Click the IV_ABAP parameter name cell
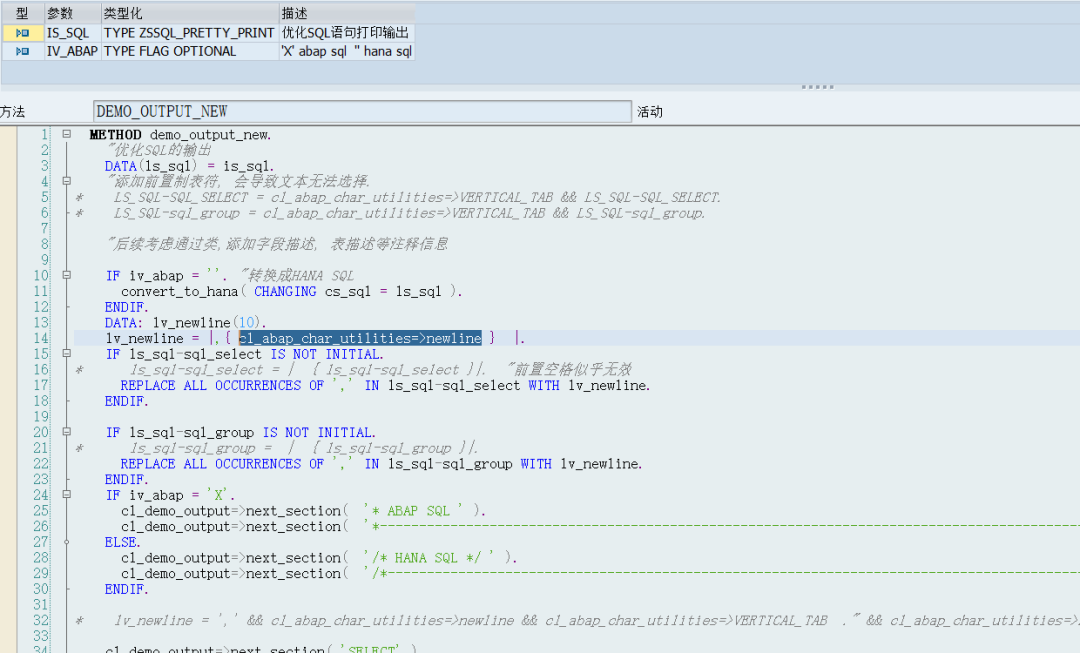The image size is (1080, 653). click(x=73, y=51)
